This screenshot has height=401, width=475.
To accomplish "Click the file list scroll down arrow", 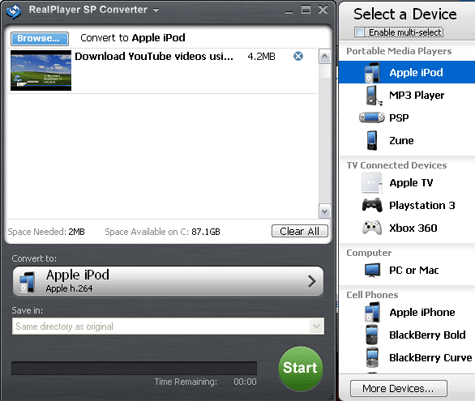I will [x=324, y=211].
